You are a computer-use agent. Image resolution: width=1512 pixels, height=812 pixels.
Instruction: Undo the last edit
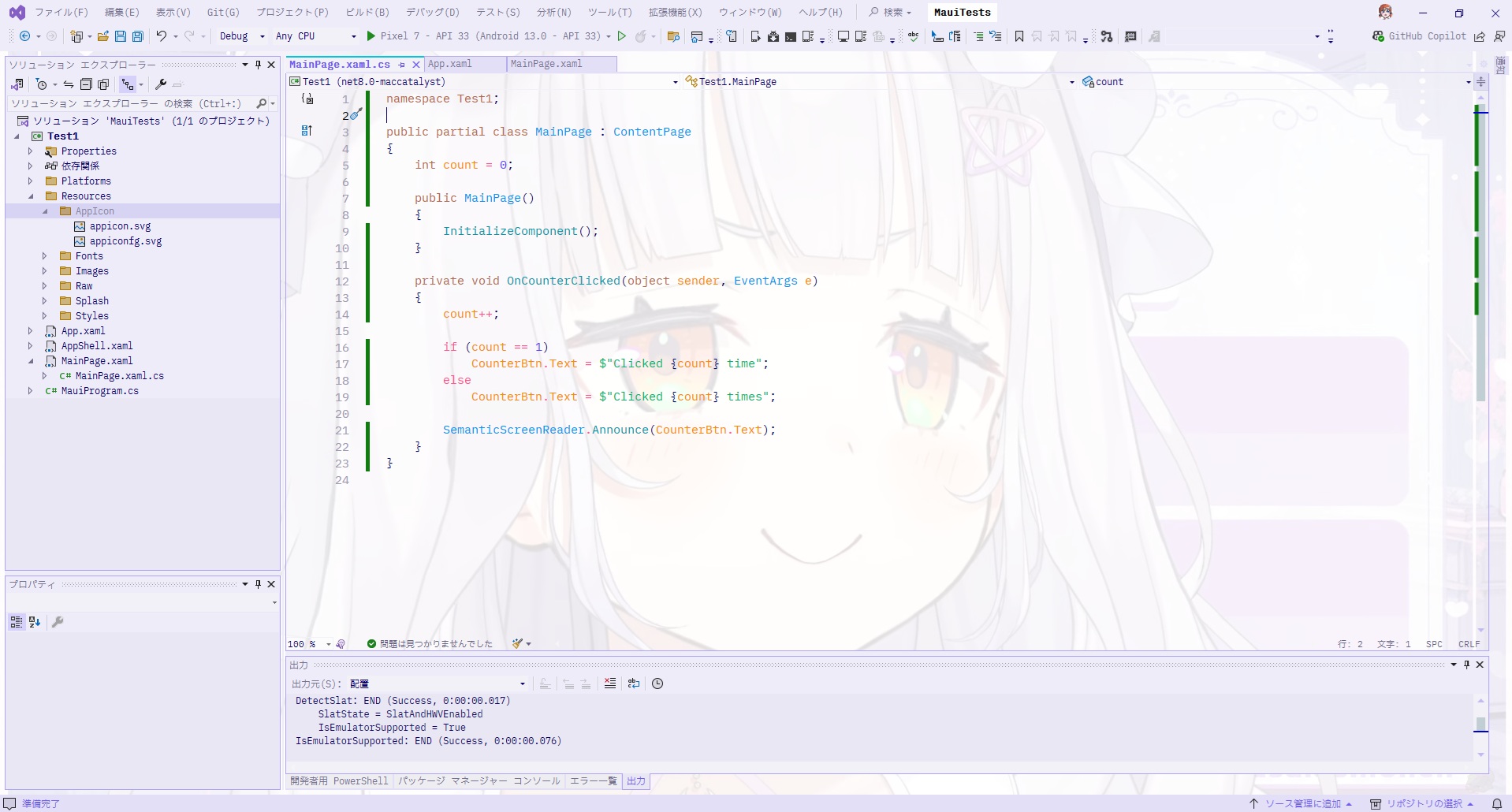coord(160,35)
